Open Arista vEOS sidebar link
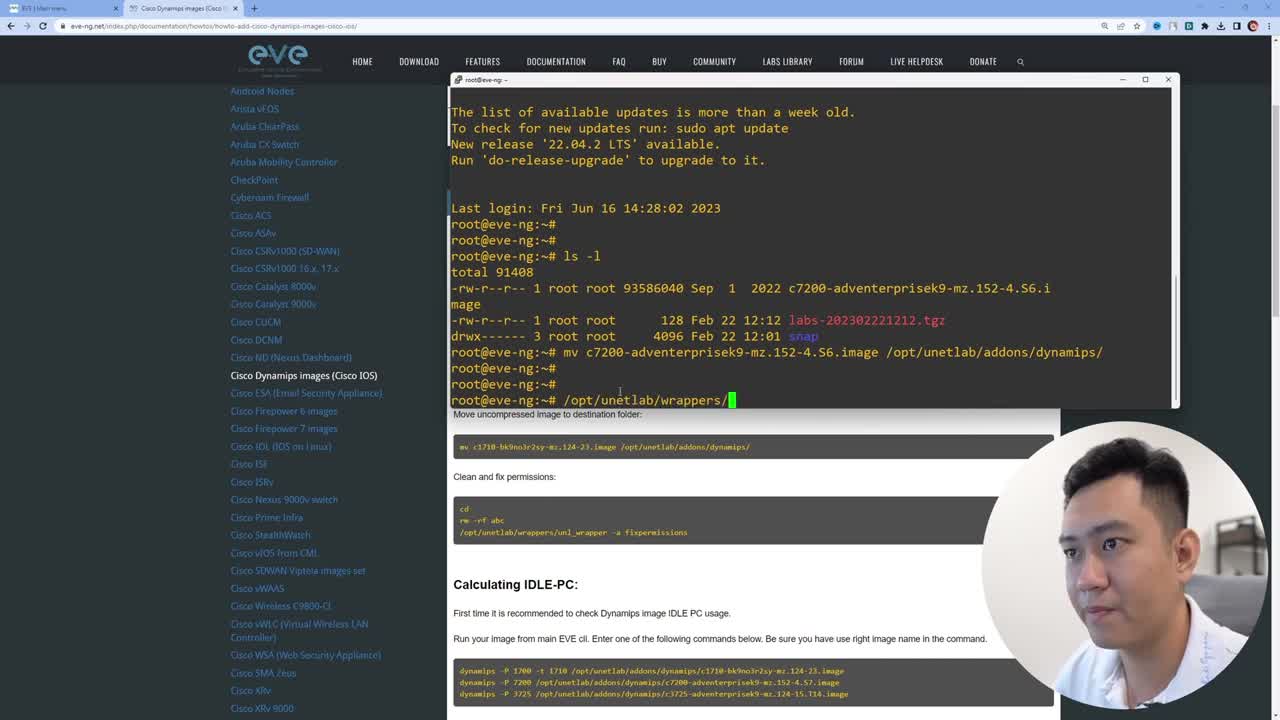Image resolution: width=1280 pixels, height=720 pixels. 255,109
